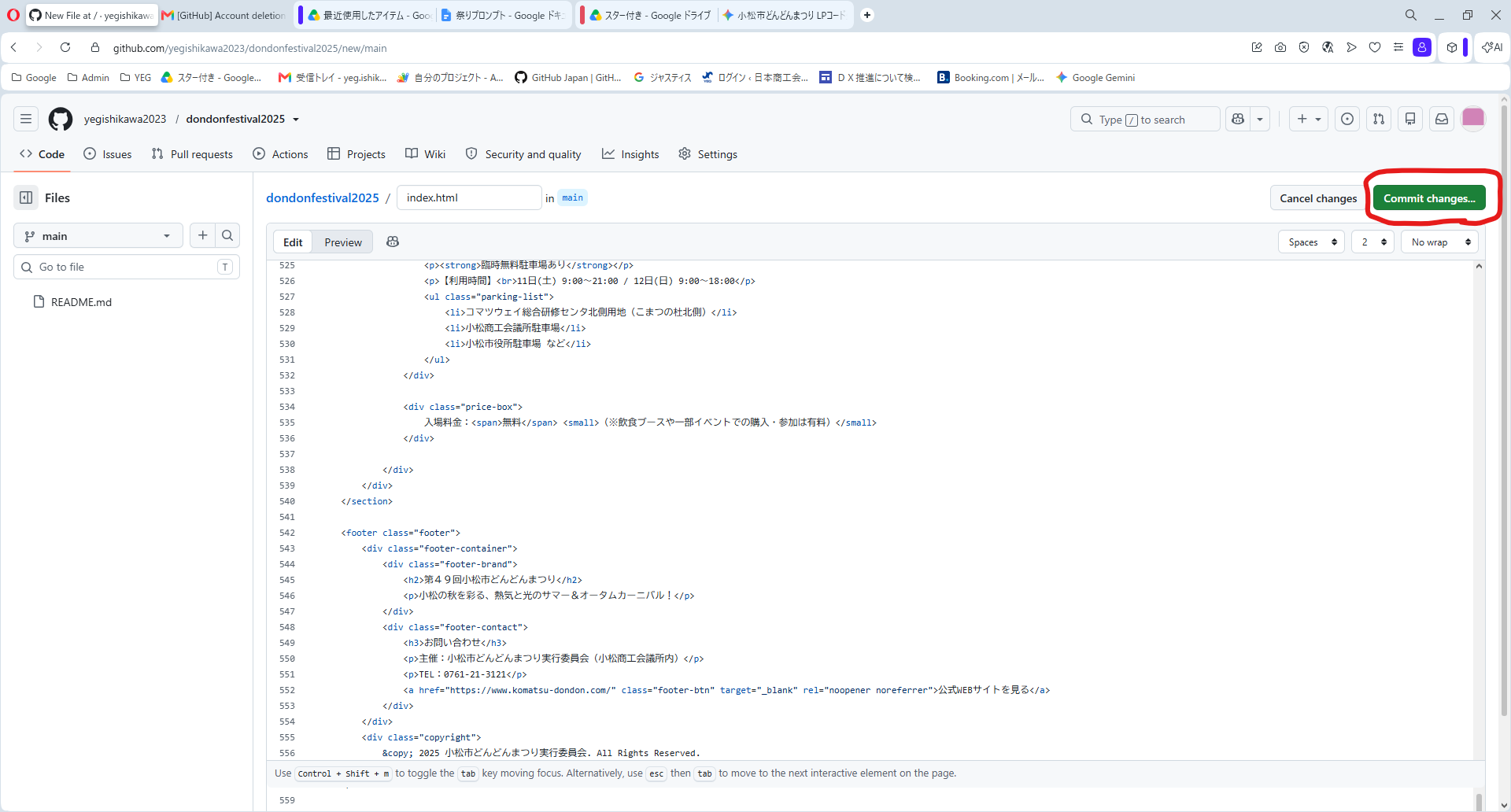Click the tab search magnifier in title bar
Screen dimensions: 1511x812
(x=1411, y=15)
